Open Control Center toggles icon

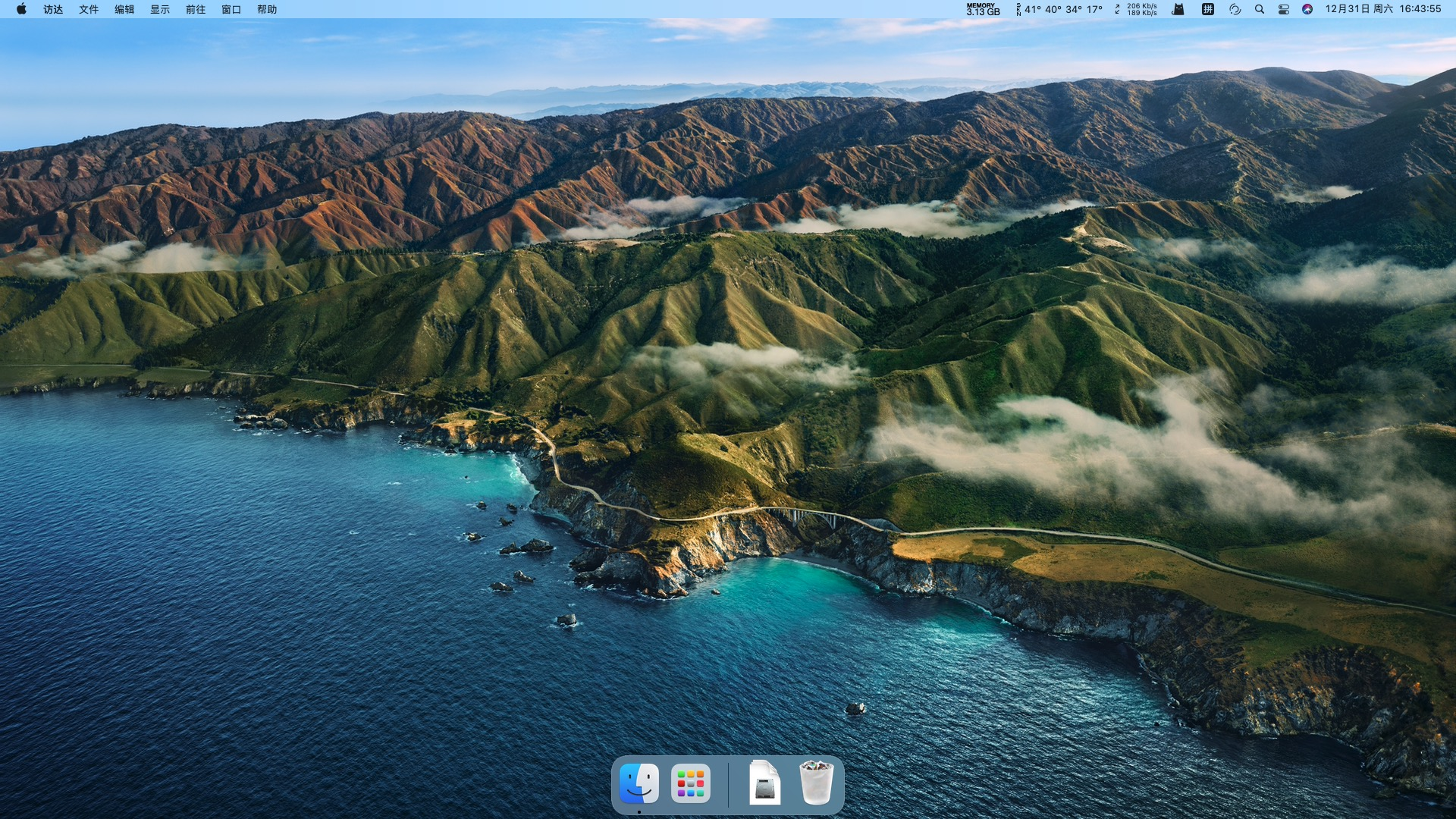point(1284,9)
